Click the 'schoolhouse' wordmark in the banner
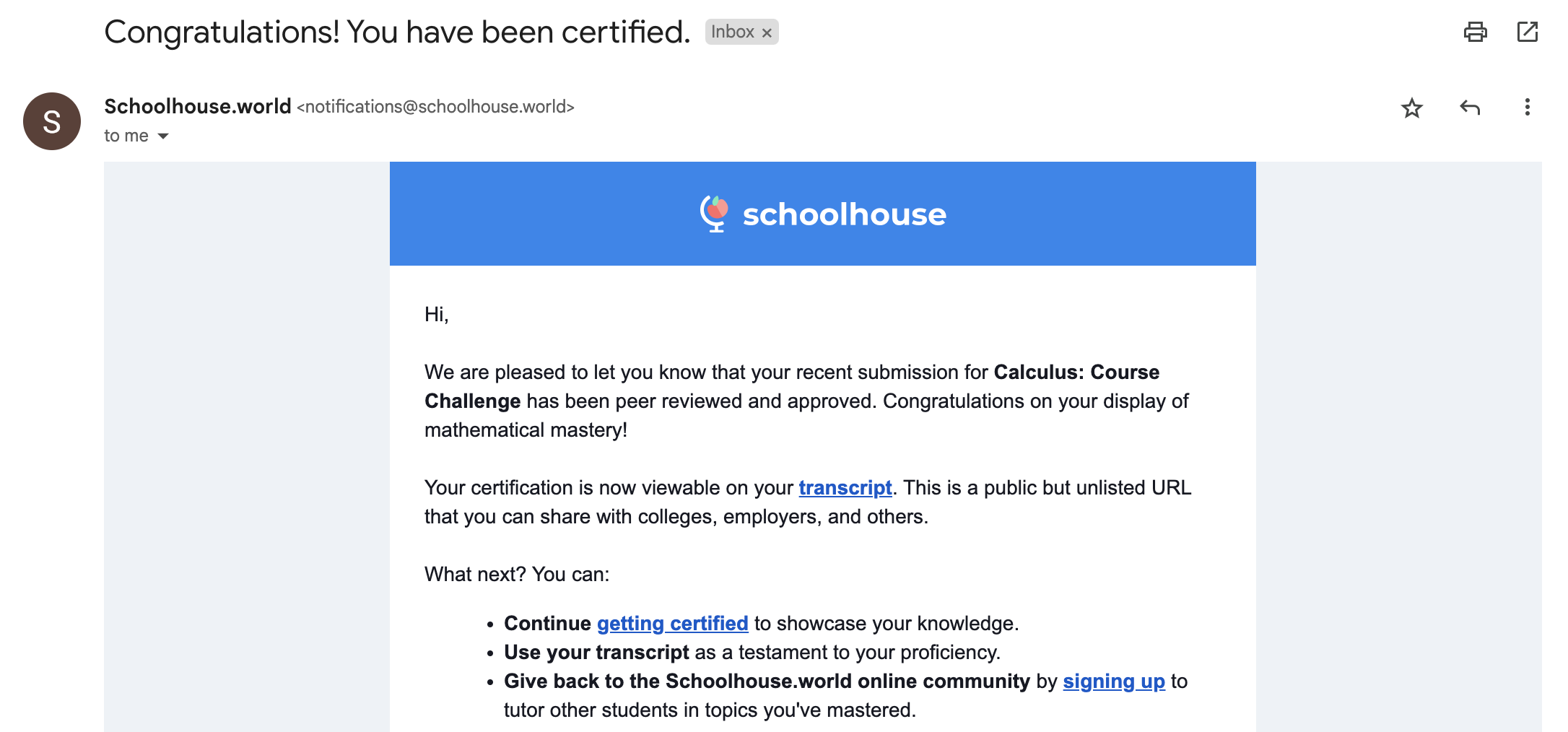The width and height of the screenshot is (1568, 732). coord(844,214)
